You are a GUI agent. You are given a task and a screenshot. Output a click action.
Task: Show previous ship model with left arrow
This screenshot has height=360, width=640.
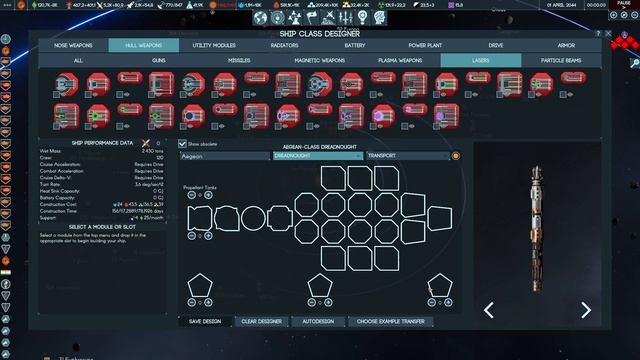(x=489, y=310)
